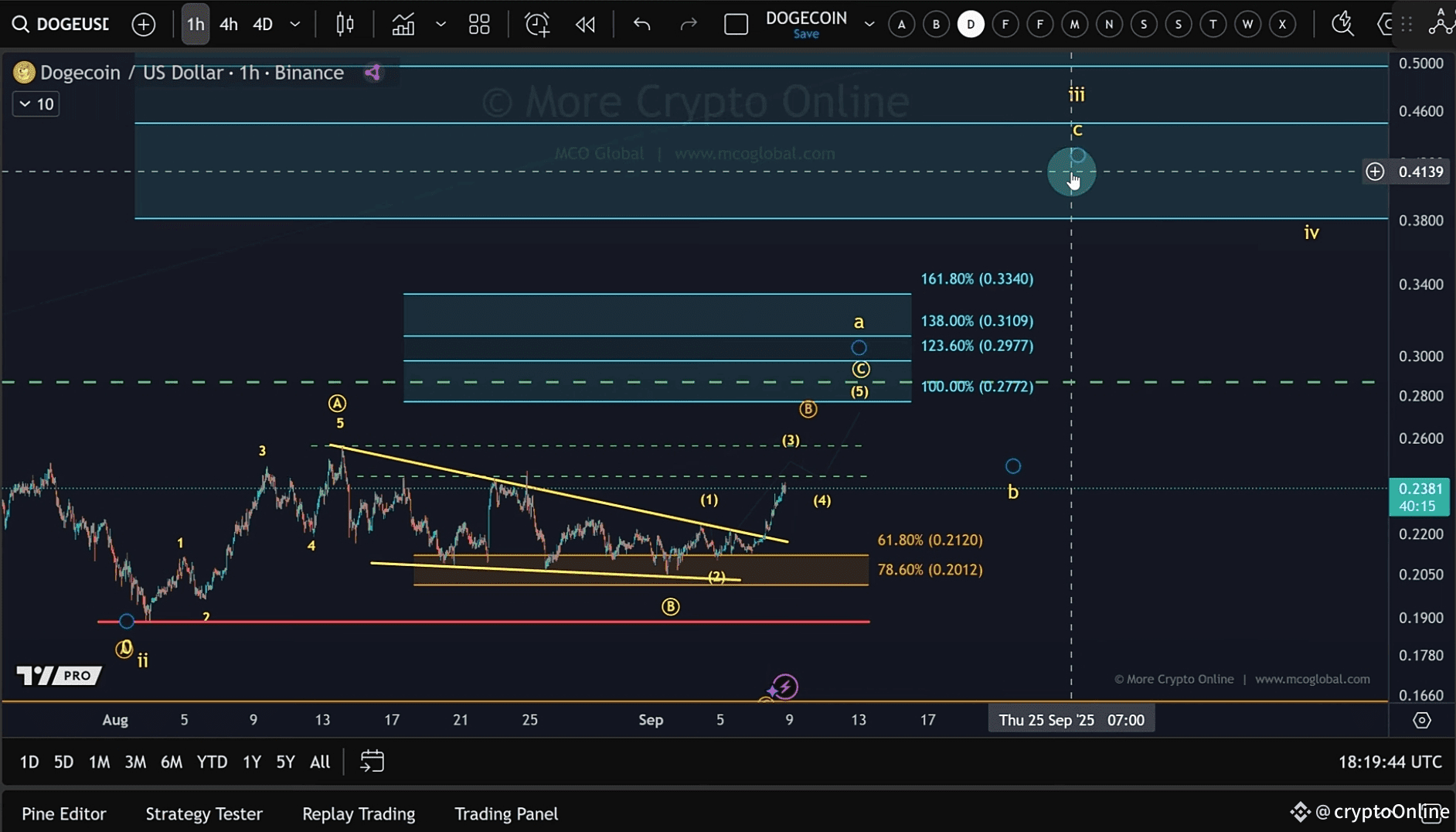
Task: Click the Thu 25 Sep '25 date label
Action: tap(1071, 720)
